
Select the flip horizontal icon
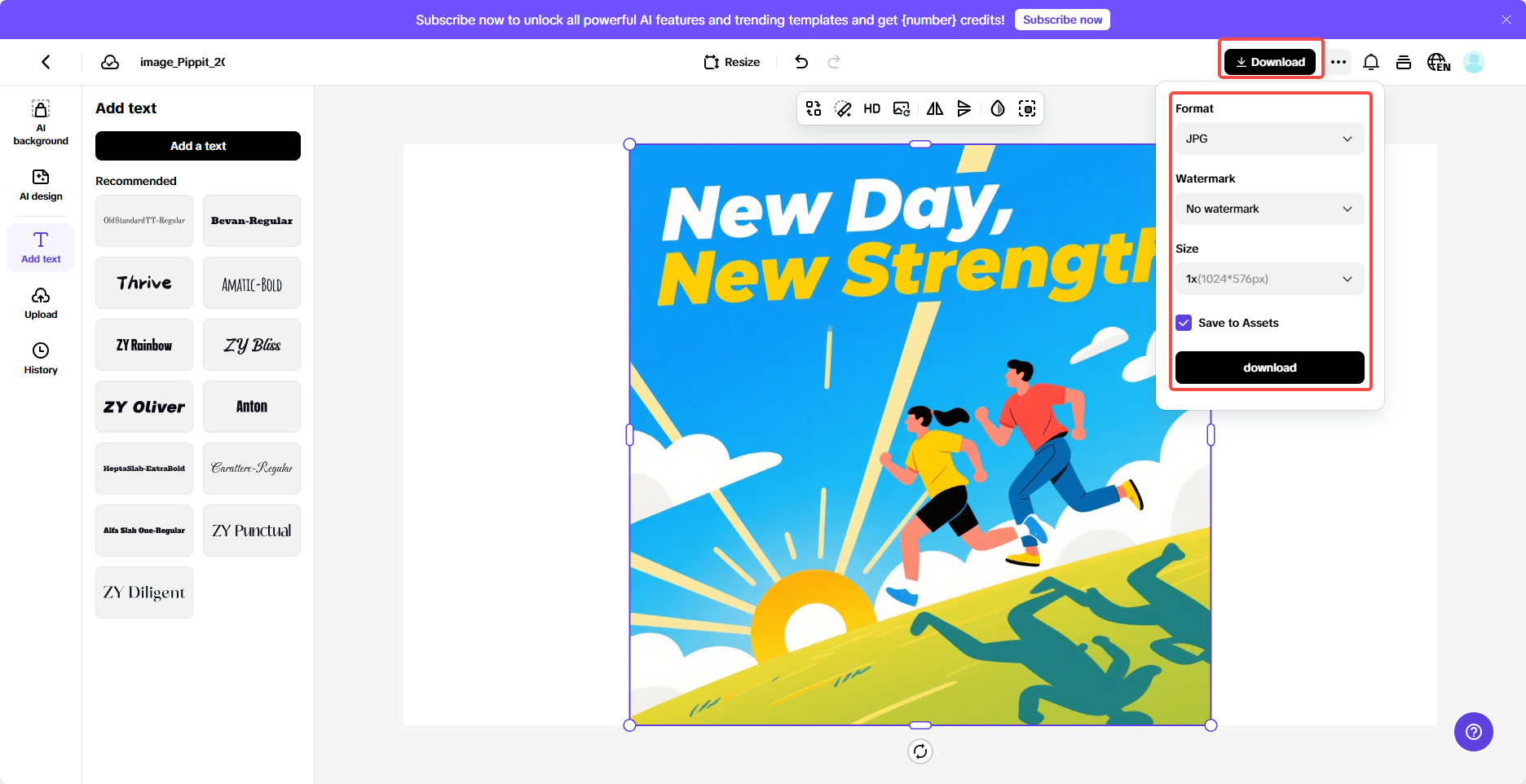point(934,108)
